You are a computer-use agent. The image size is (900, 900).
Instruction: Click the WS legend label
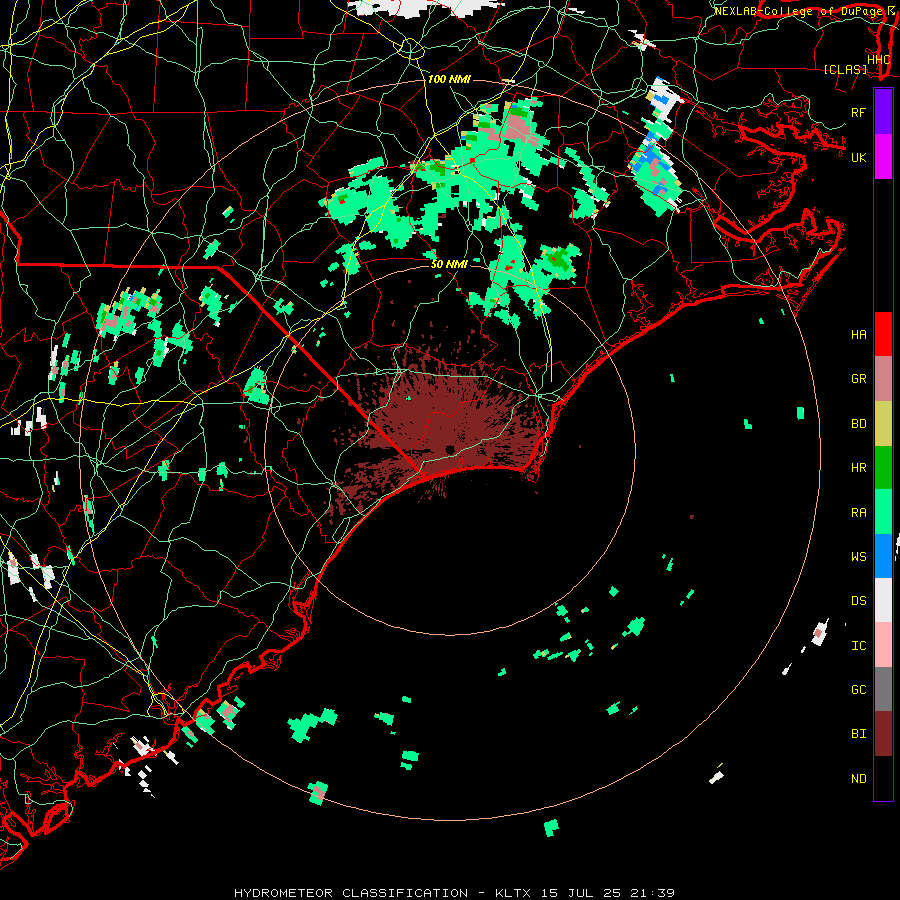coord(859,557)
